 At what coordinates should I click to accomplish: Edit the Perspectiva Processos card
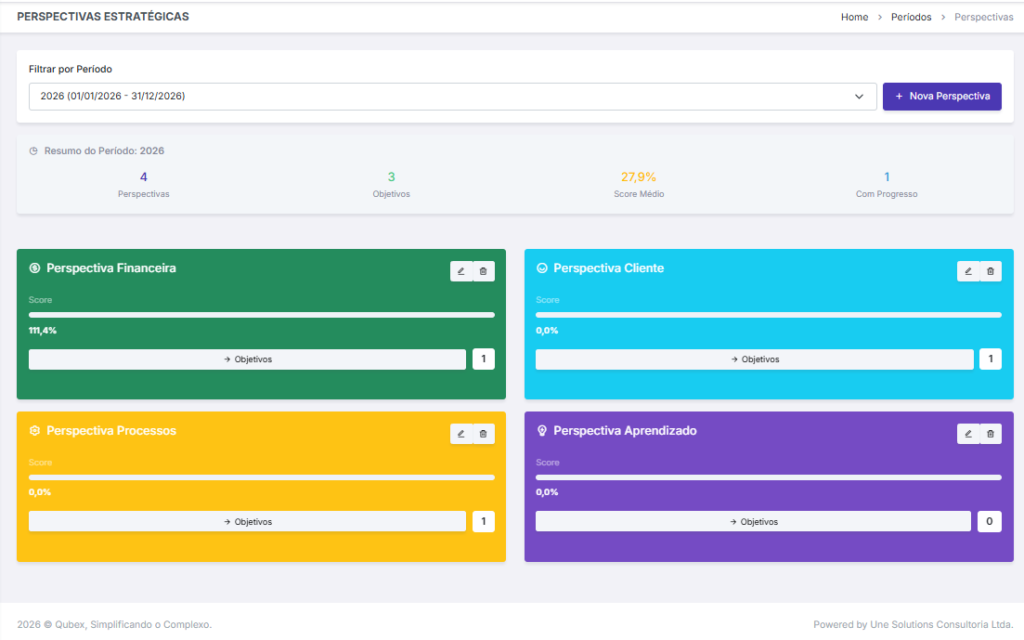pyautogui.click(x=461, y=433)
